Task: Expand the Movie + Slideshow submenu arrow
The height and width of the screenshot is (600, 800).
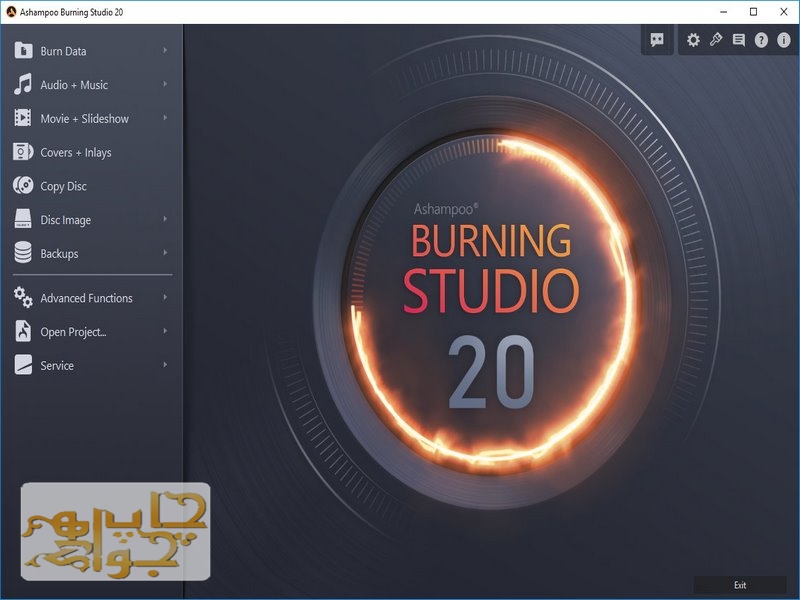Action: (165, 117)
